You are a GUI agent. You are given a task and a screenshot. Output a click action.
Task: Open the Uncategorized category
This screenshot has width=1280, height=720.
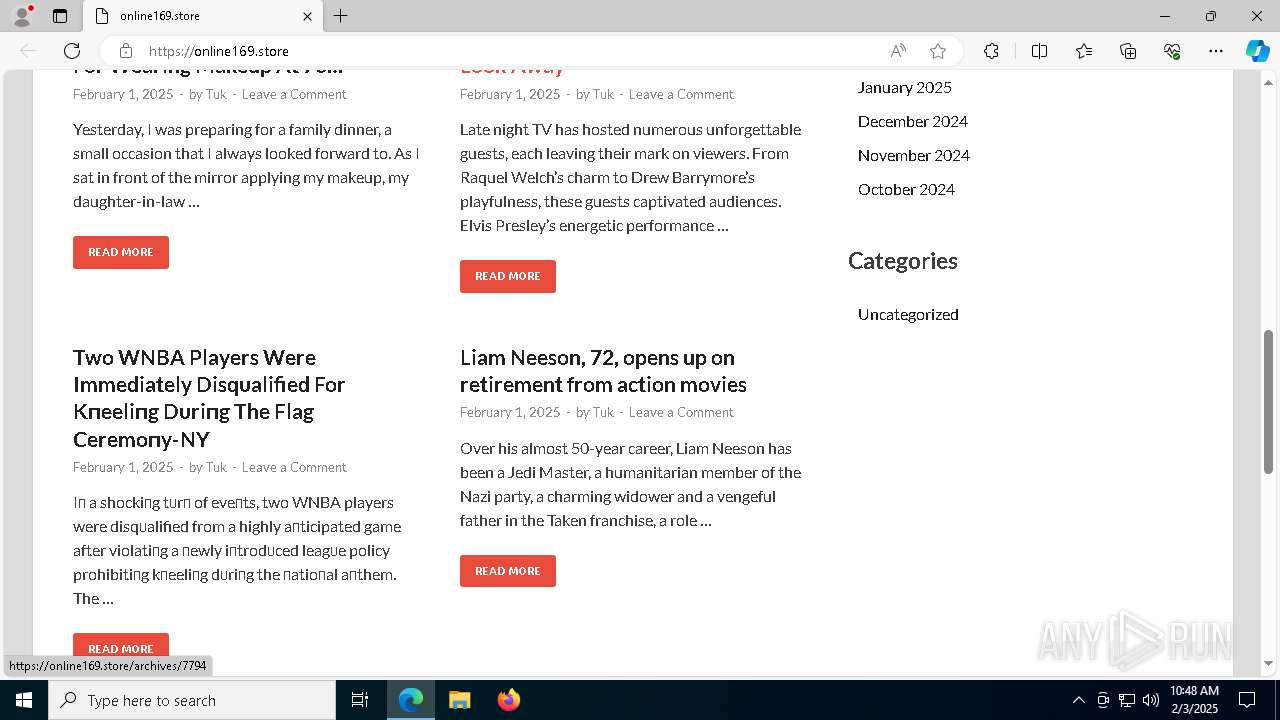(908, 314)
